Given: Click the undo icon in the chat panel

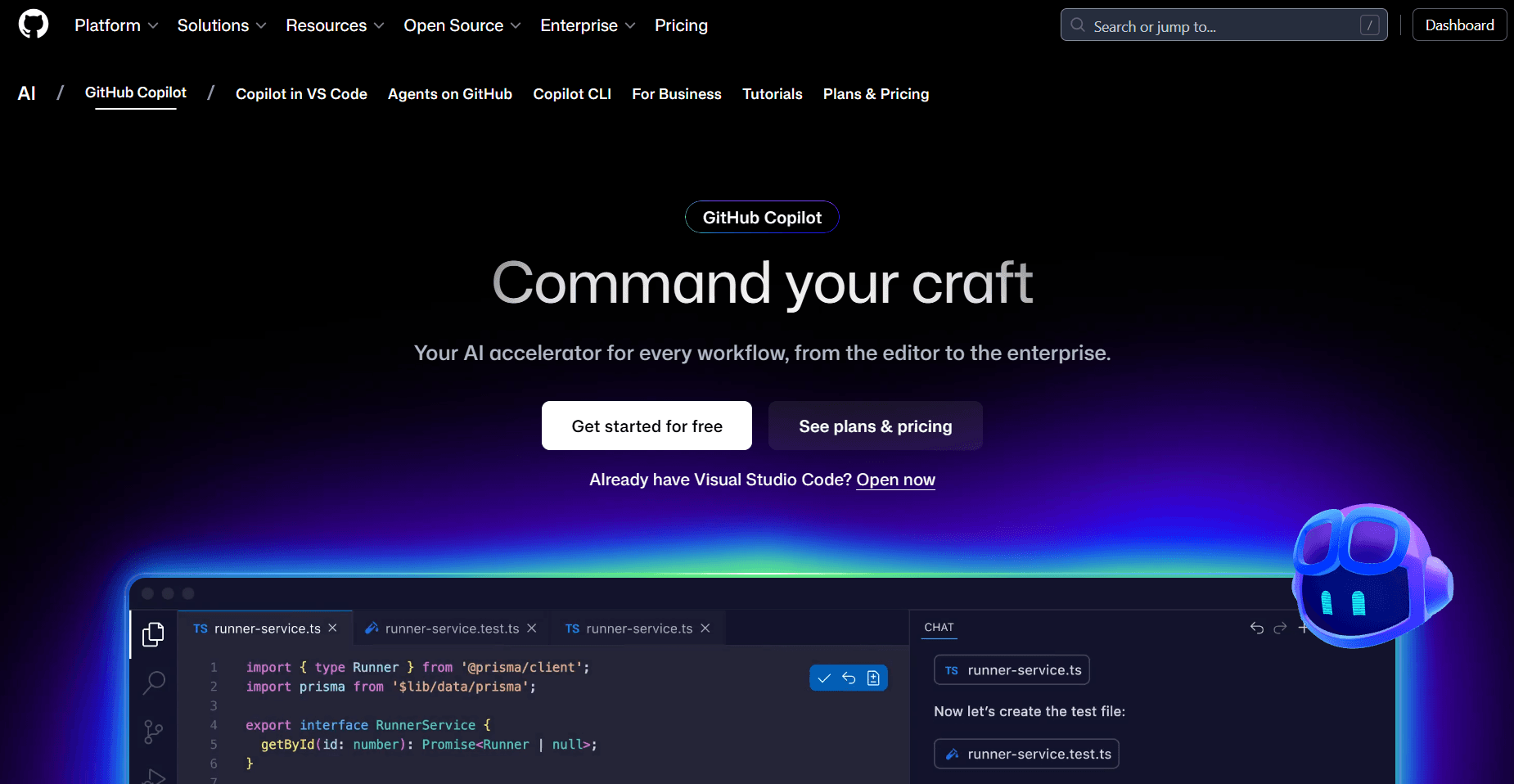Looking at the screenshot, I should pos(1256,629).
